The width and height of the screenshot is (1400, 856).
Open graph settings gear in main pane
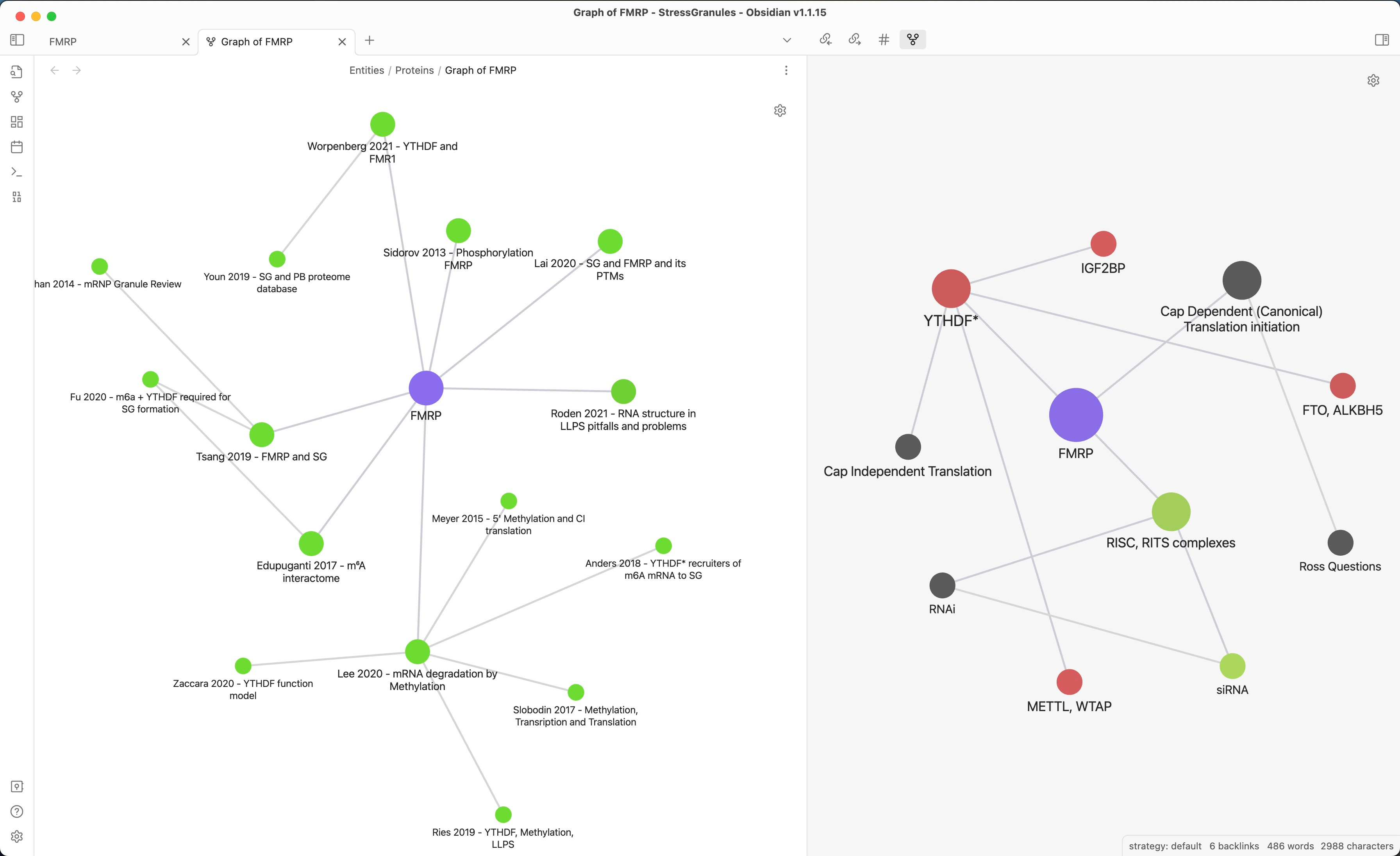point(780,110)
